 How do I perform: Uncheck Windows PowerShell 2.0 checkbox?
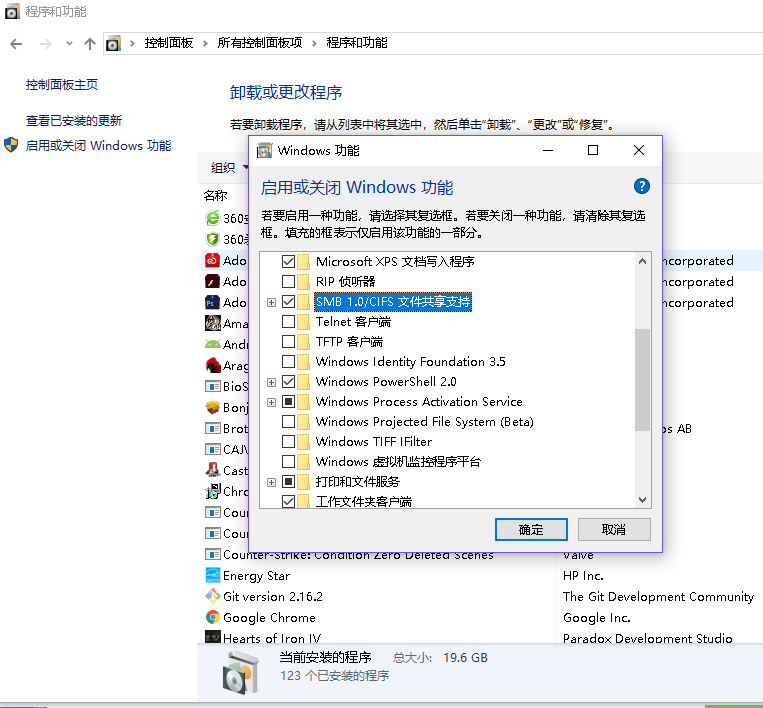[x=288, y=381]
